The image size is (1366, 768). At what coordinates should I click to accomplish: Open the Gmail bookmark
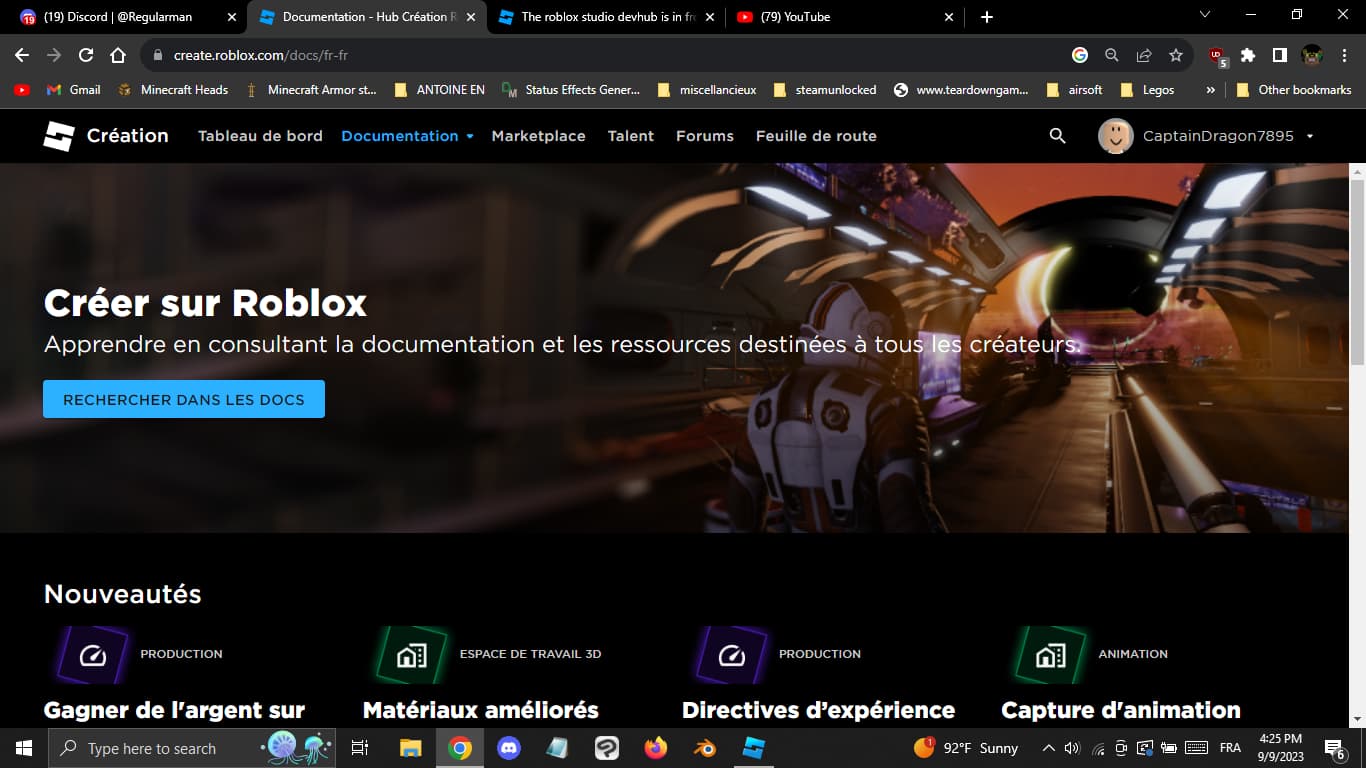point(76,89)
